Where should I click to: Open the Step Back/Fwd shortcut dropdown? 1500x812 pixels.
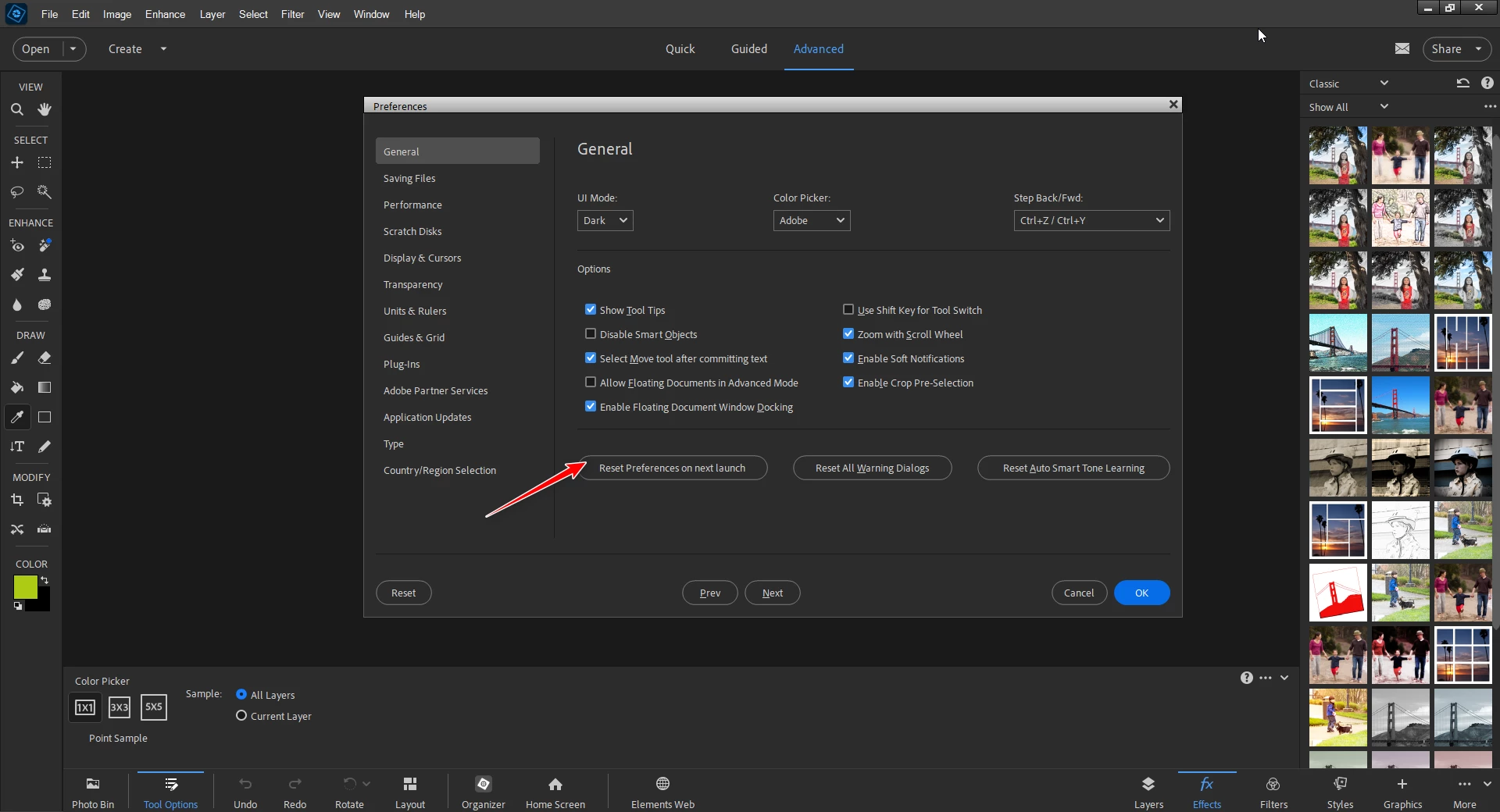click(1091, 221)
